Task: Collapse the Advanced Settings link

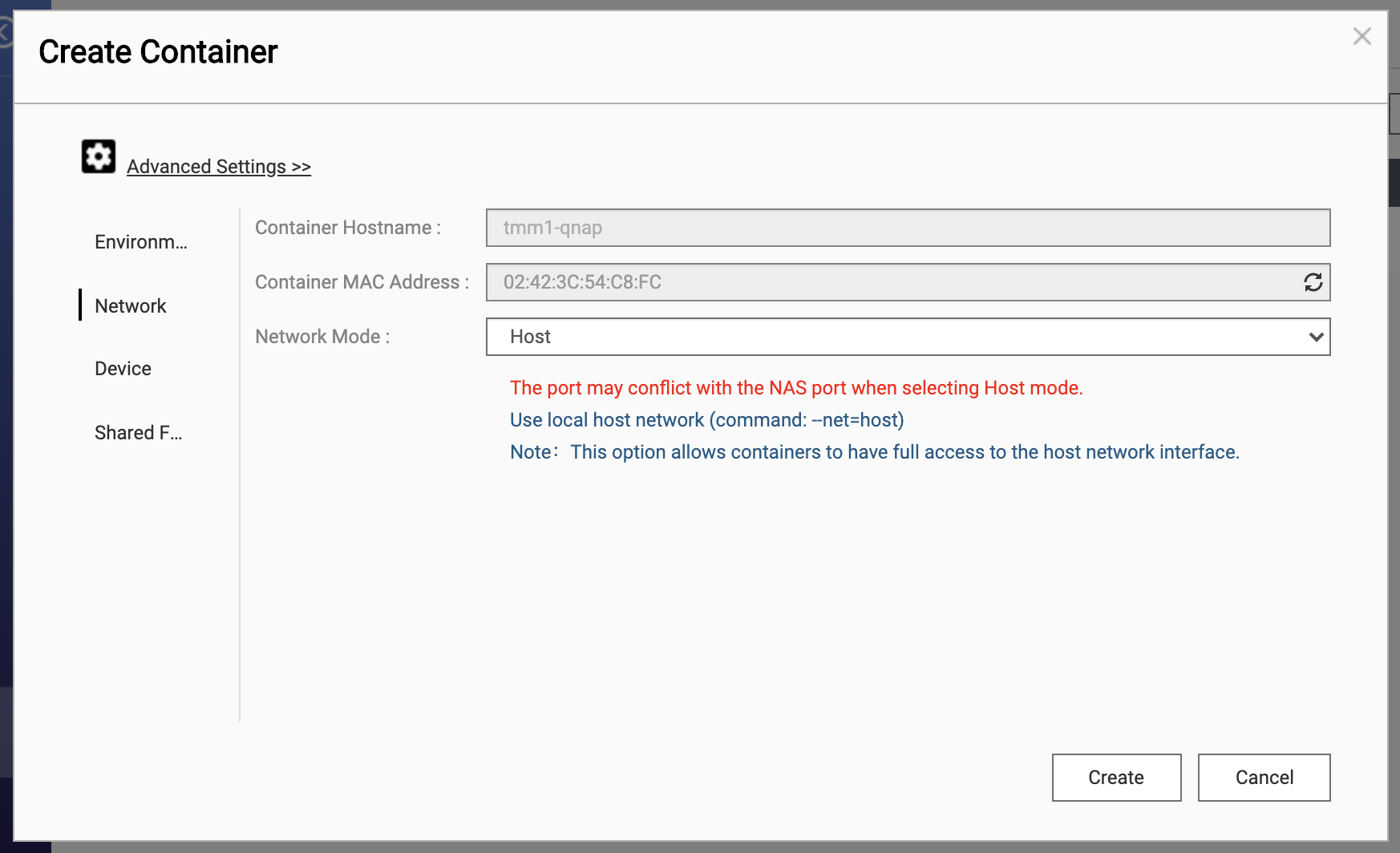Action: tap(218, 167)
